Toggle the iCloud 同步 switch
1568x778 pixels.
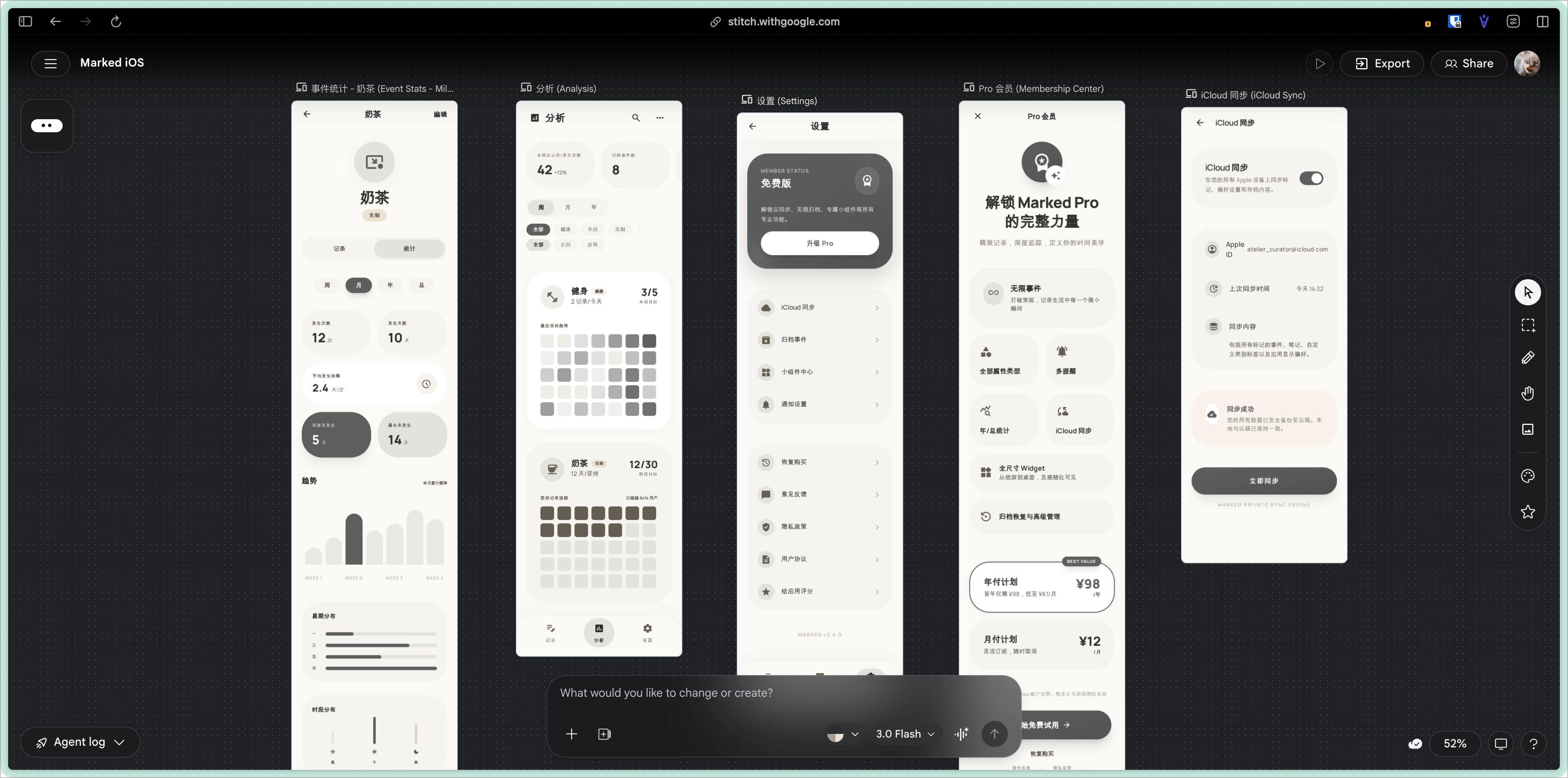(1311, 178)
